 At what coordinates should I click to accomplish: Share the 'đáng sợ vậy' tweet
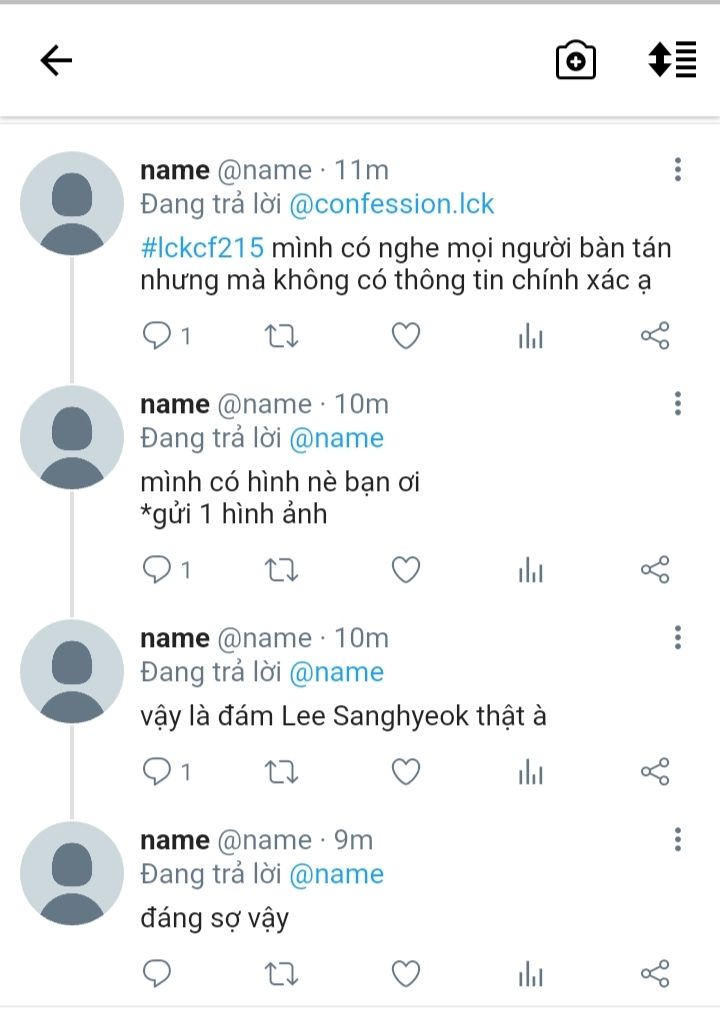[x=655, y=973]
